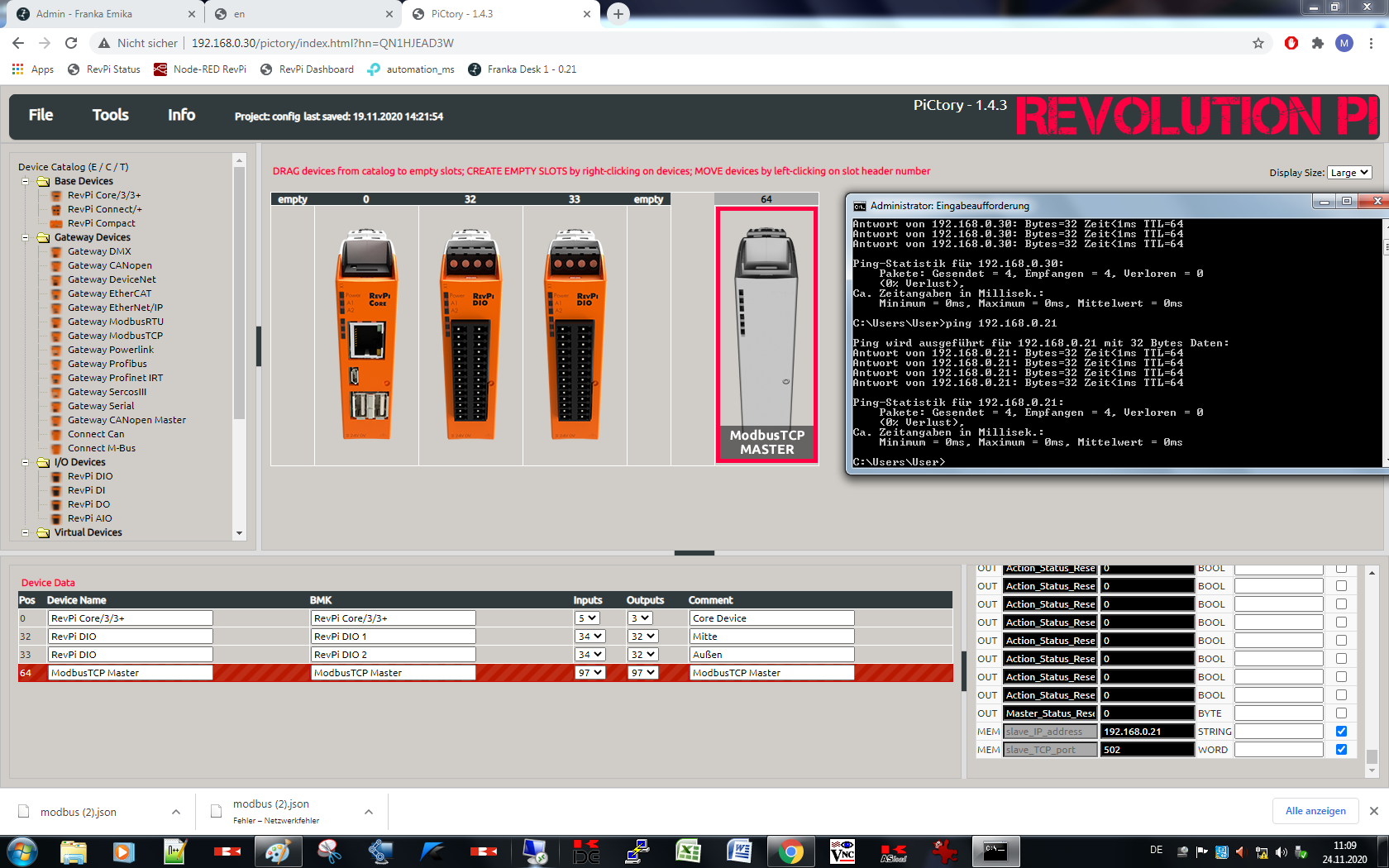Check the Master_Status_Reset export checkbox
The image size is (1389, 868).
pos(1341,713)
